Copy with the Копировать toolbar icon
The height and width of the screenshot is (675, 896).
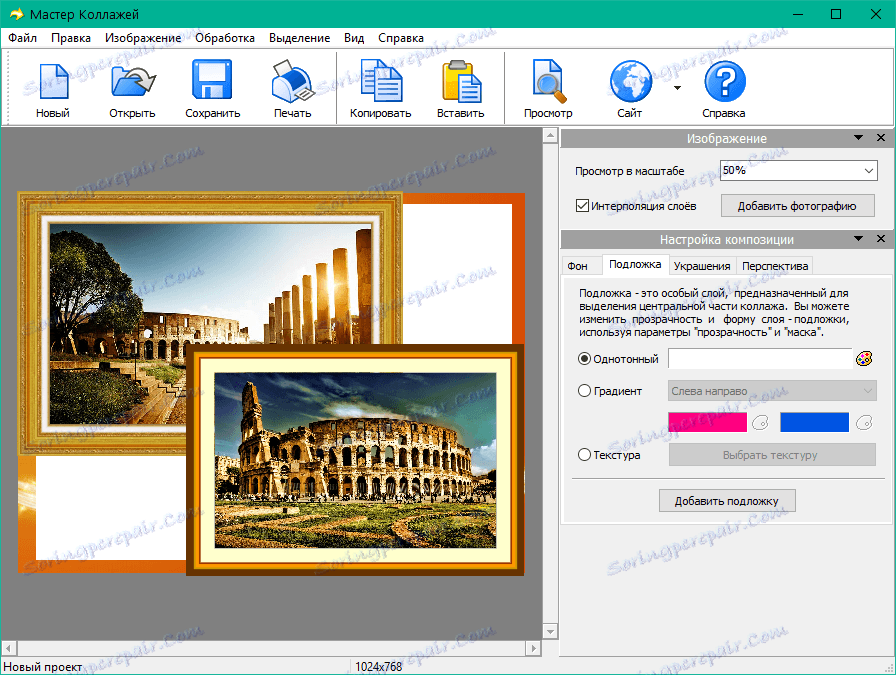[x=382, y=81]
